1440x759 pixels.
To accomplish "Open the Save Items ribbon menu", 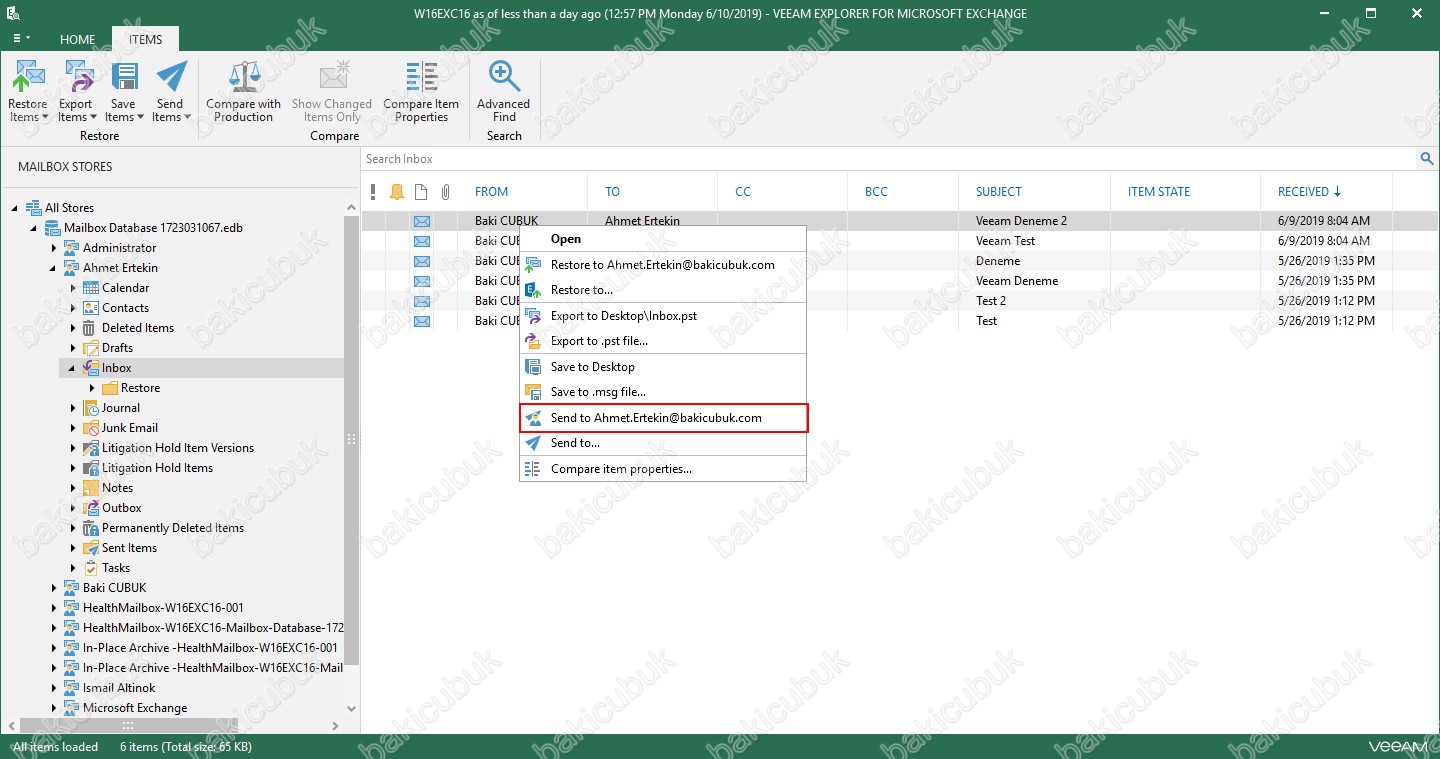I will [x=123, y=91].
